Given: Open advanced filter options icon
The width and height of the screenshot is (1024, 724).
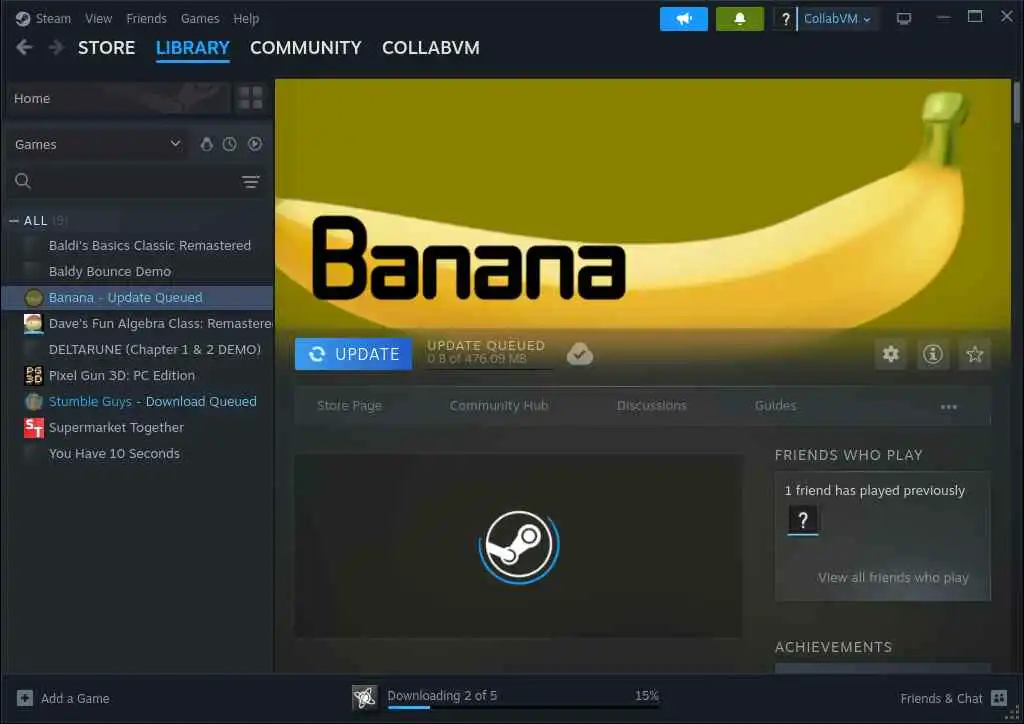Looking at the screenshot, I should (251, 181).
